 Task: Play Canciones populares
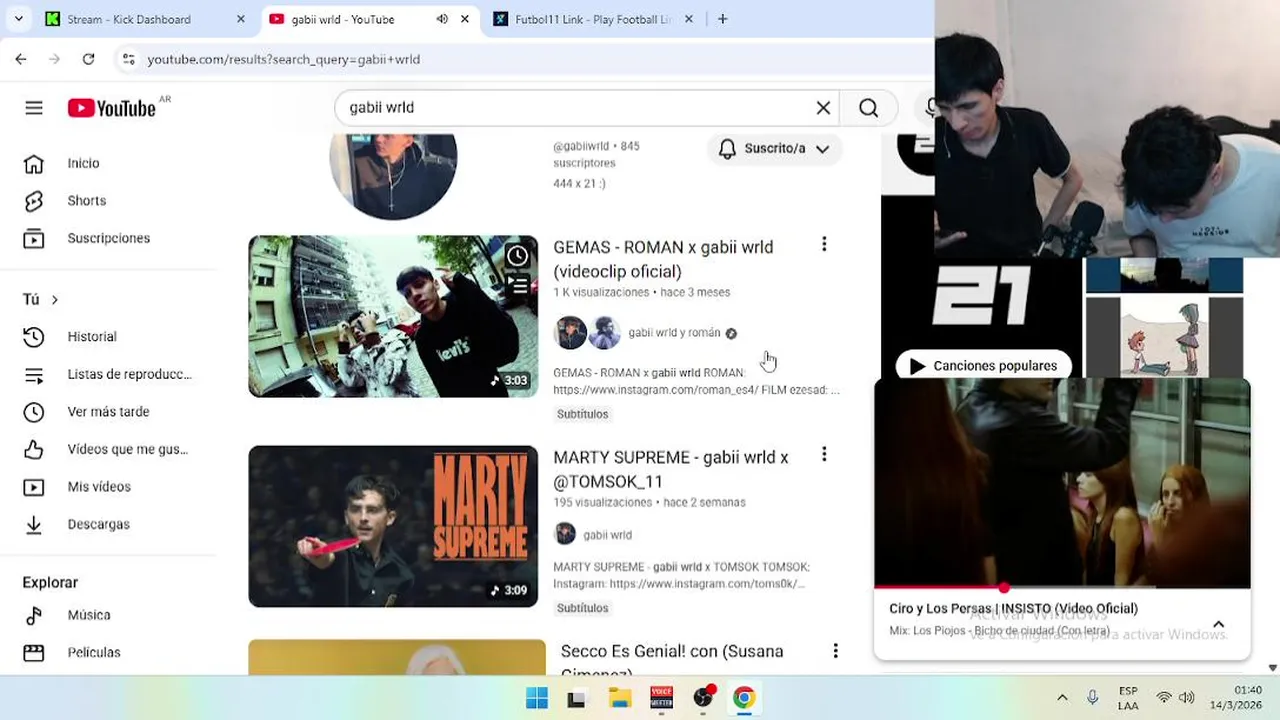[x=984, y=366]
